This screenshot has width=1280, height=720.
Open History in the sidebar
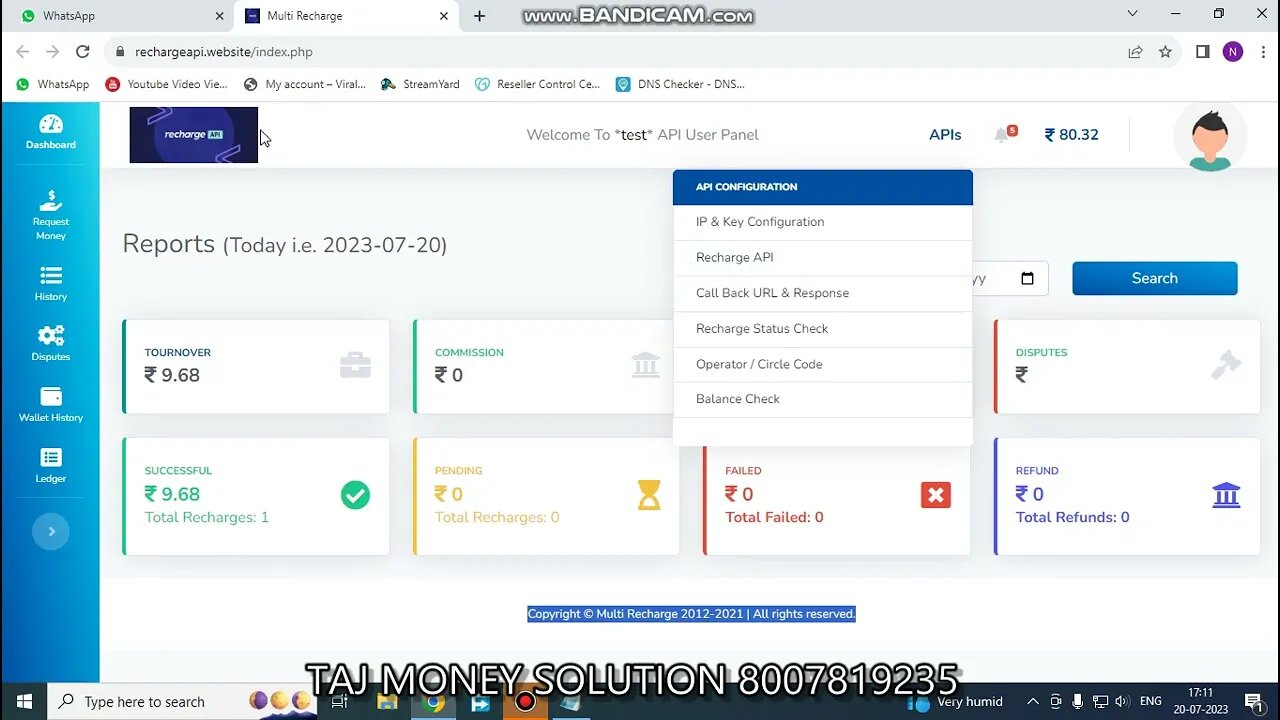coord(50,283)
